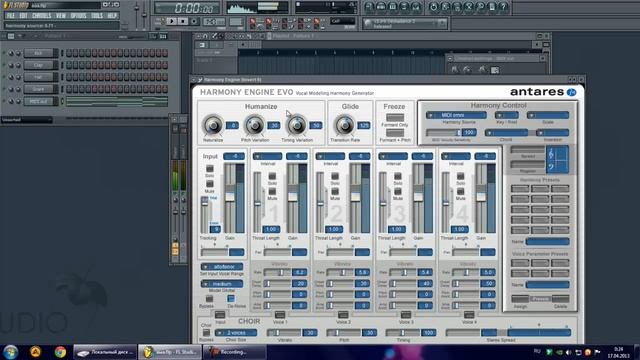Click the Stop button in the transport
This screenshot has height=360, width=640.
[x=183, y=21]
